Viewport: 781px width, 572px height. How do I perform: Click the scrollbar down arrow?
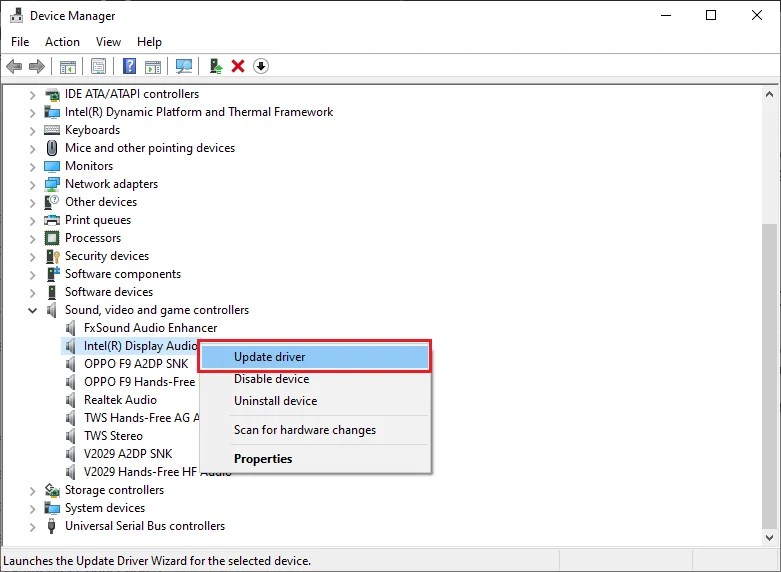[x=769, y=538]
